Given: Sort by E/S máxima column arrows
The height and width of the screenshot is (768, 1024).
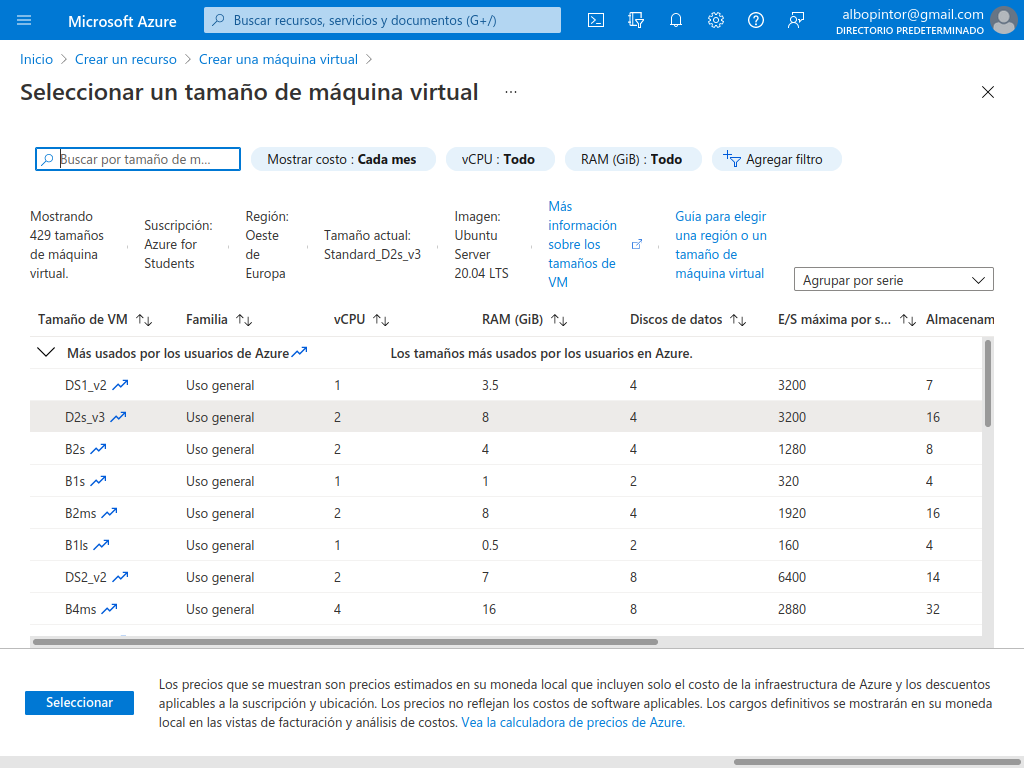Looking at the screenshot, I should [x=908, y=320].
